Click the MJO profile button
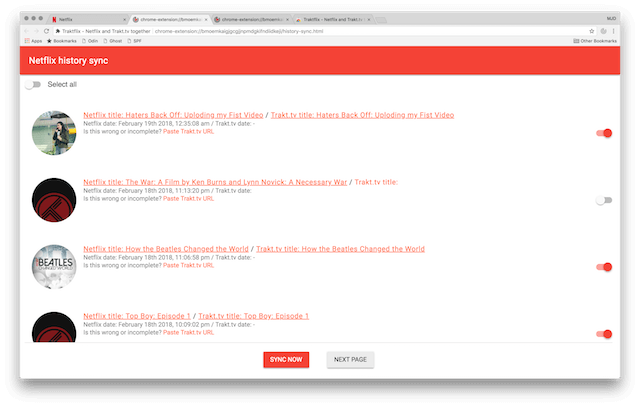The height and width of the screenshot is (407, 640). pyautogui.click(x=611, y=18)
